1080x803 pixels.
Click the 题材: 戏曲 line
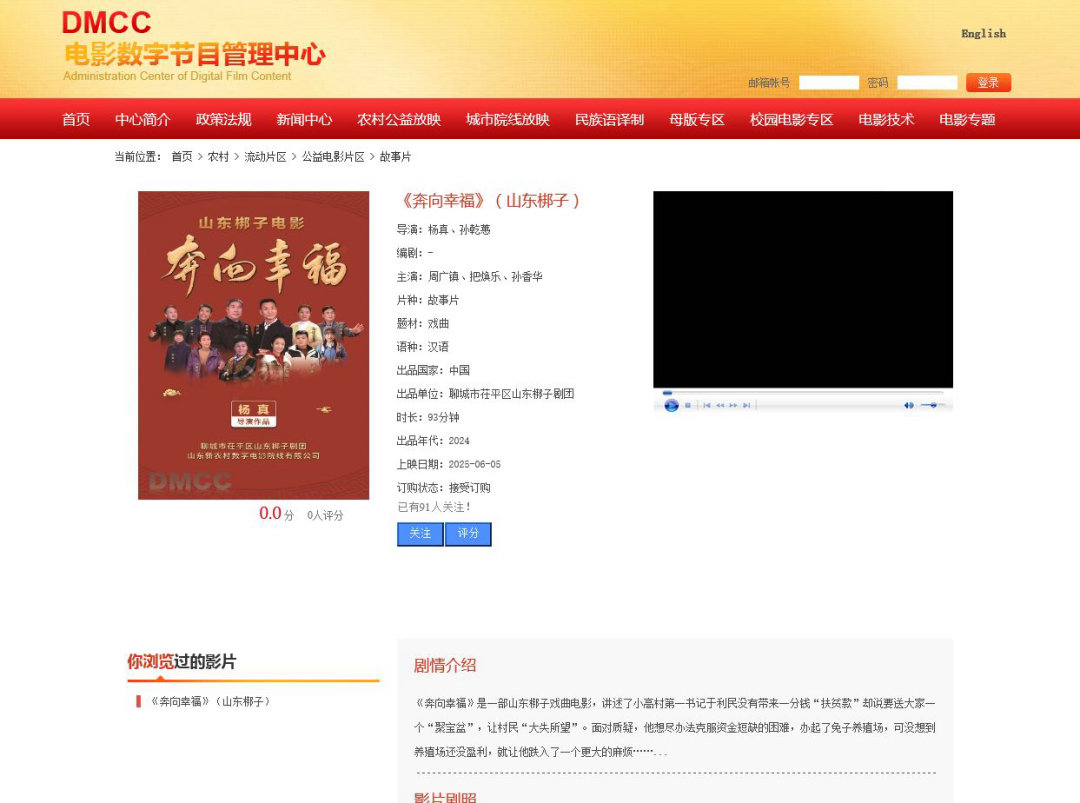[423, 323]
